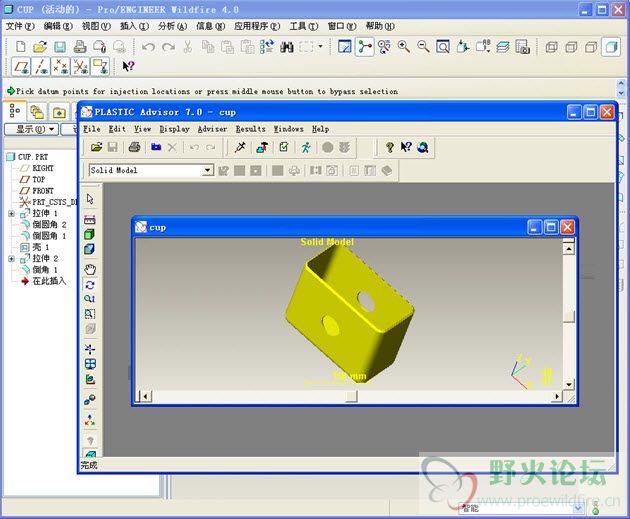Image resolution: width=630 pixels, height=519 pixels.
Task: Select favorites tab icon in navigator
Action: click(x=59, y=112)
